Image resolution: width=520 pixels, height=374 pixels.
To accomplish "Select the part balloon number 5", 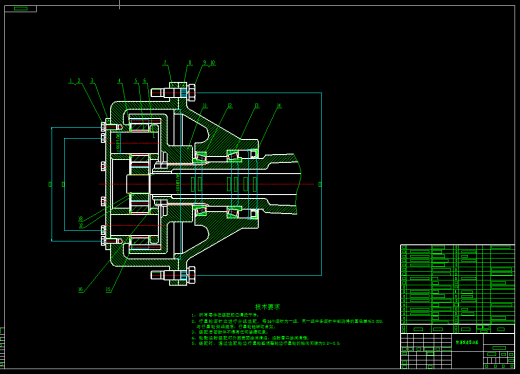I will pyautogui.click(x=136, y=81).
